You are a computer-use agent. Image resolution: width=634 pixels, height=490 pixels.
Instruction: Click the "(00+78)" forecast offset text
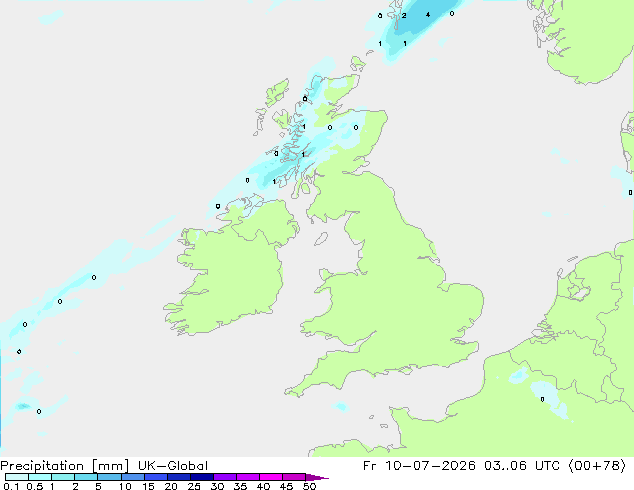tap(597, 466)
